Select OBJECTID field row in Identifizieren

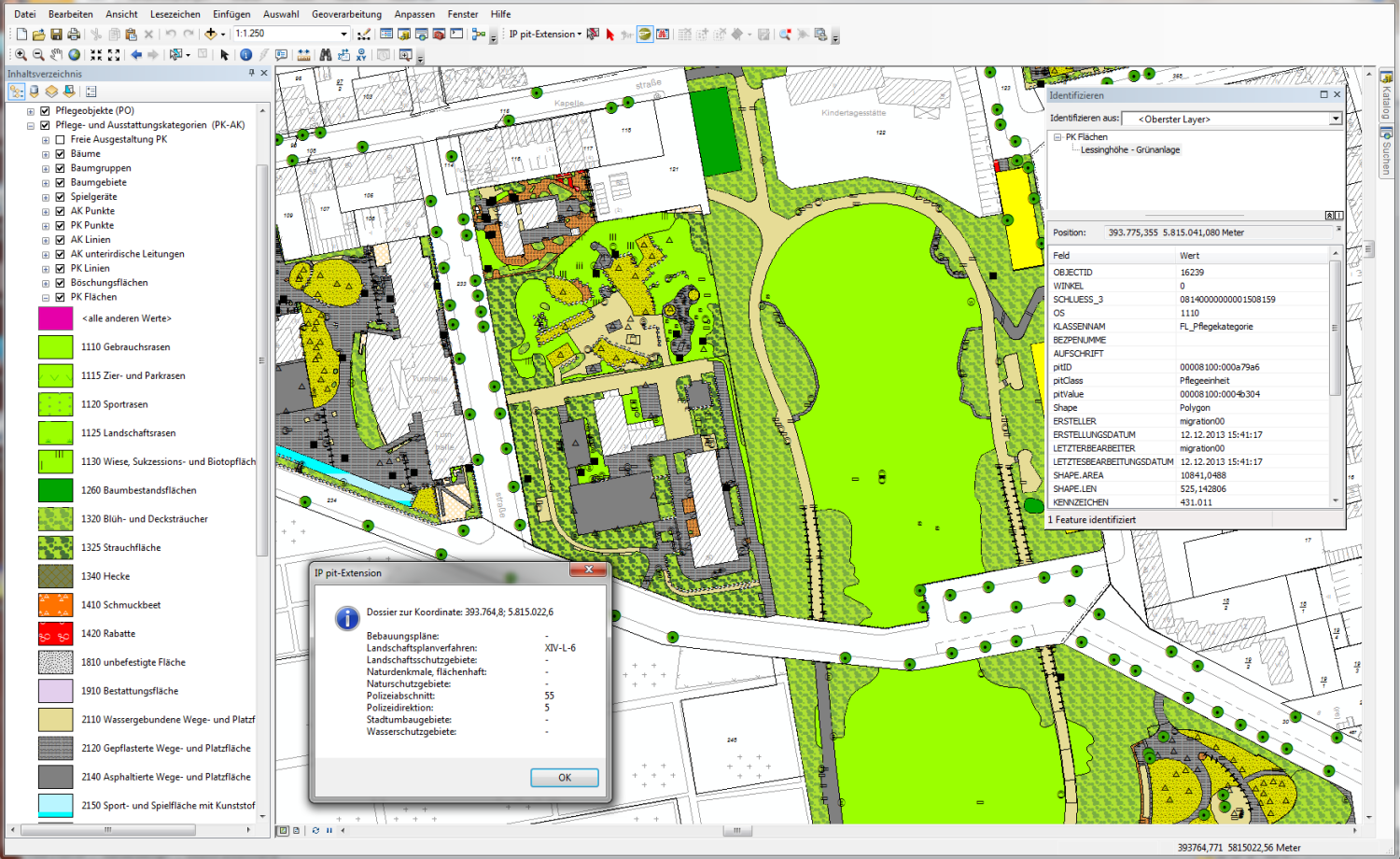tap(1188, 273)
